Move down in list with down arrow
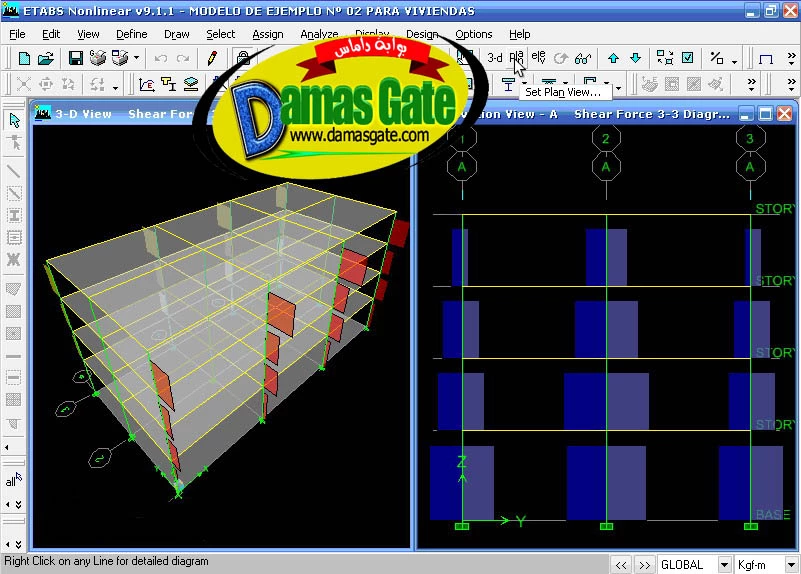This screenshot has height=574, width=801. coord(635,58)
